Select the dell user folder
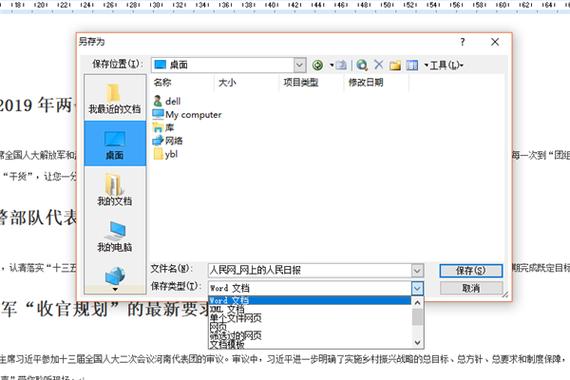 point(167,101)
